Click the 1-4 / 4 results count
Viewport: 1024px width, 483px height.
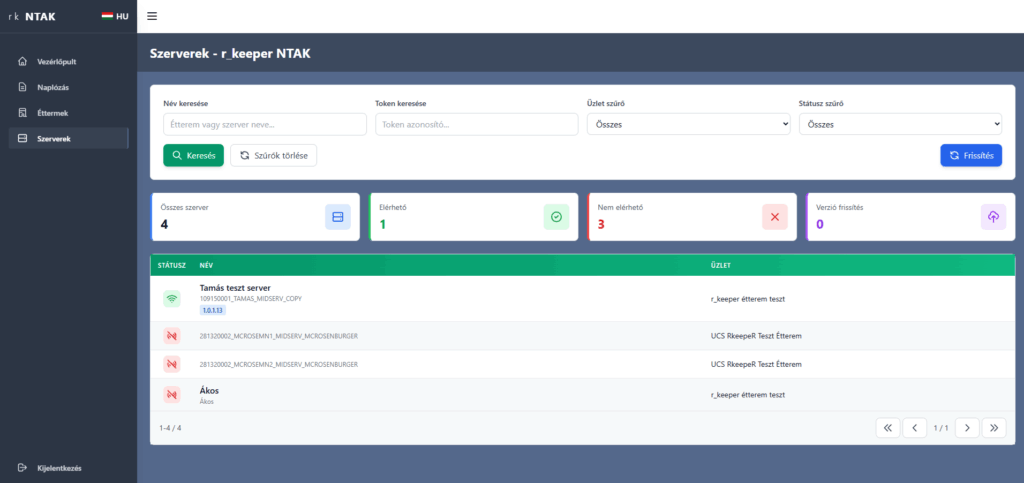[x=170, y=428]
